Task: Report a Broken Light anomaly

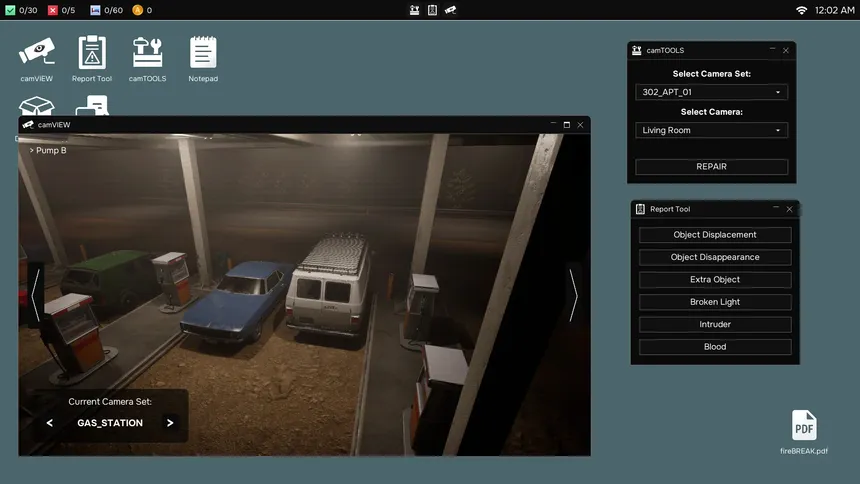Action: pos(715,302)
